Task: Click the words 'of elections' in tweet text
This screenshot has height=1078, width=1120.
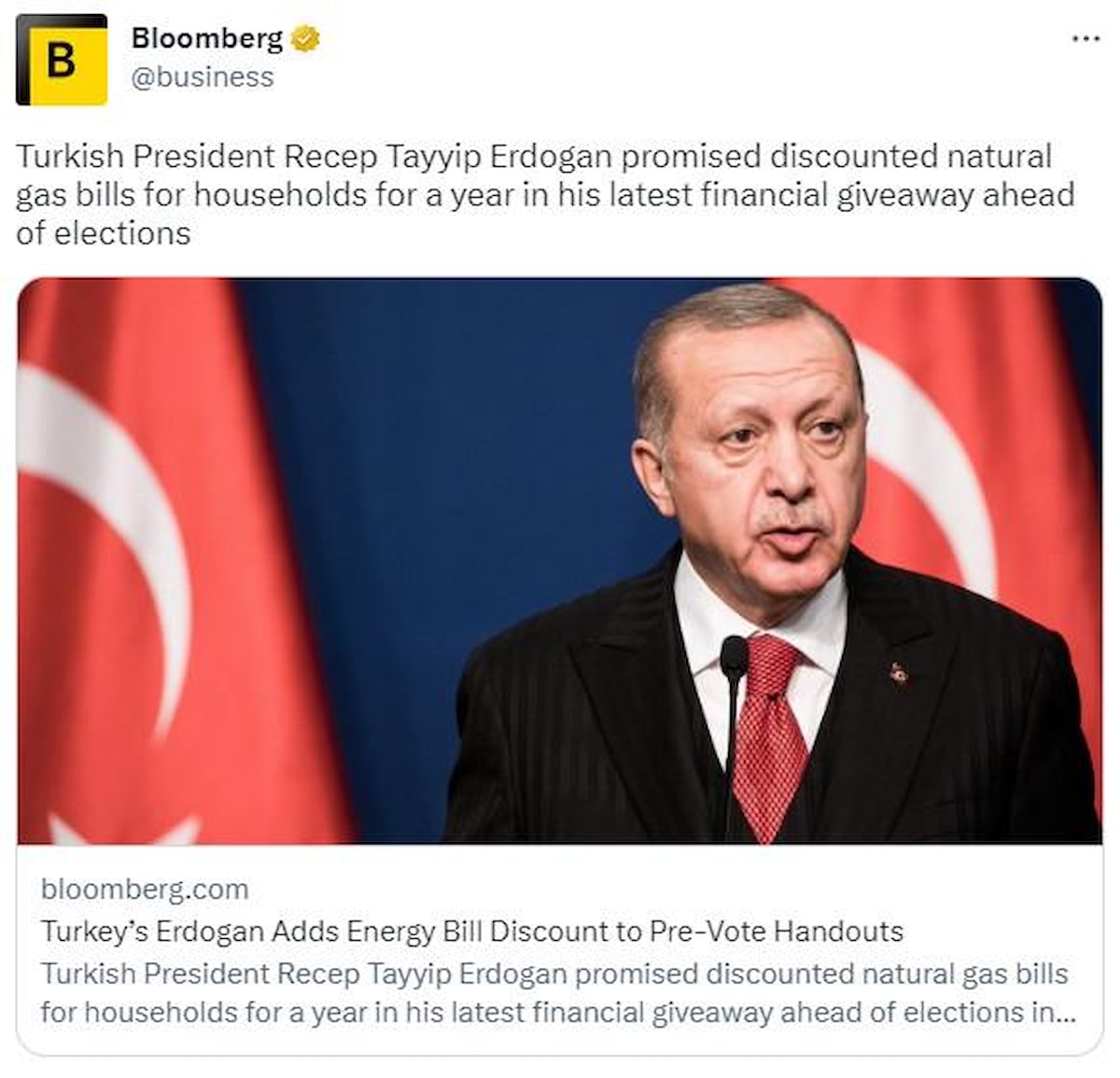Action: (x=103, y=233)
